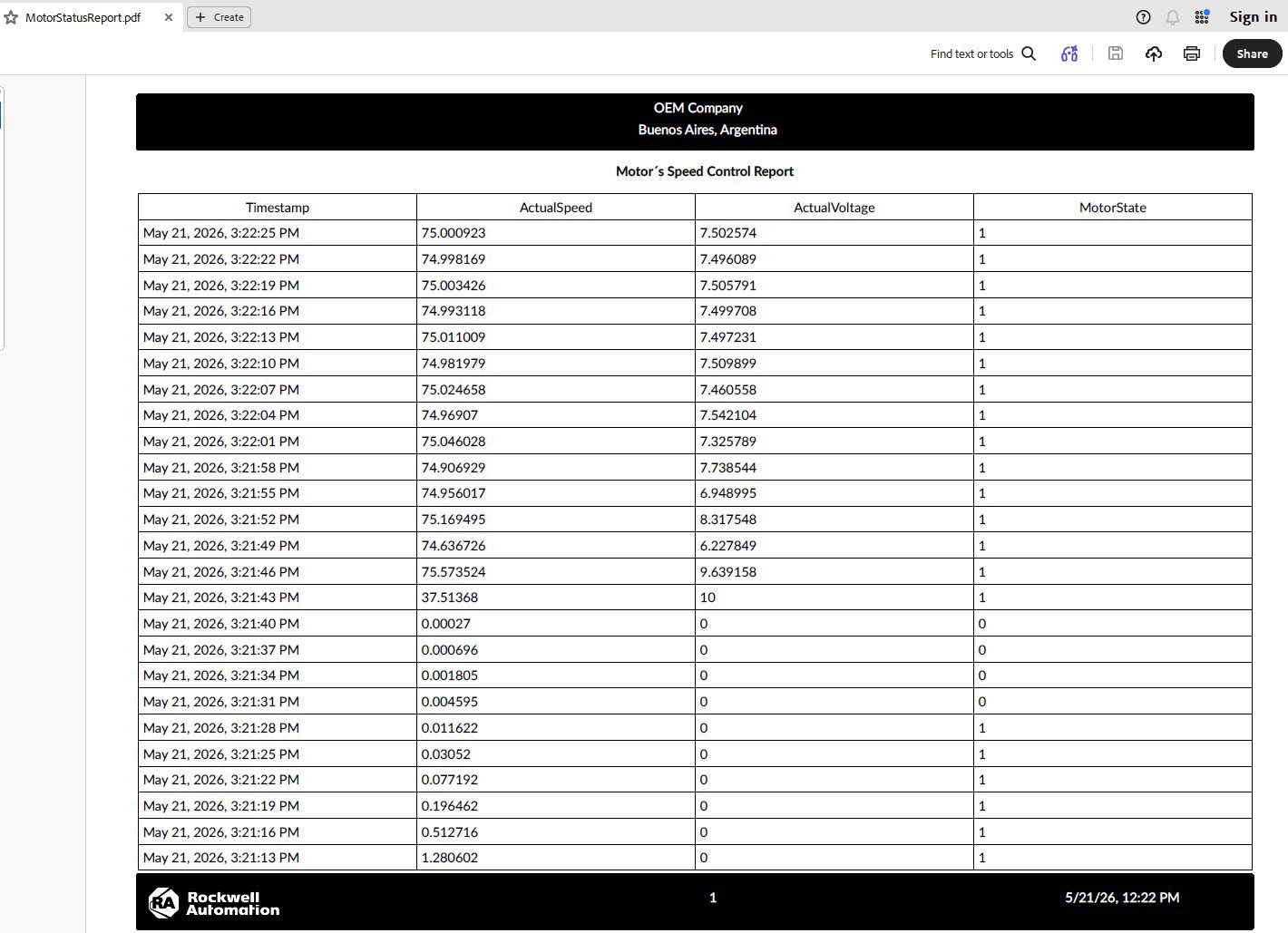Screen dimensions: 1288x933
Task: Click Sign in
Action: [1253, 17]
